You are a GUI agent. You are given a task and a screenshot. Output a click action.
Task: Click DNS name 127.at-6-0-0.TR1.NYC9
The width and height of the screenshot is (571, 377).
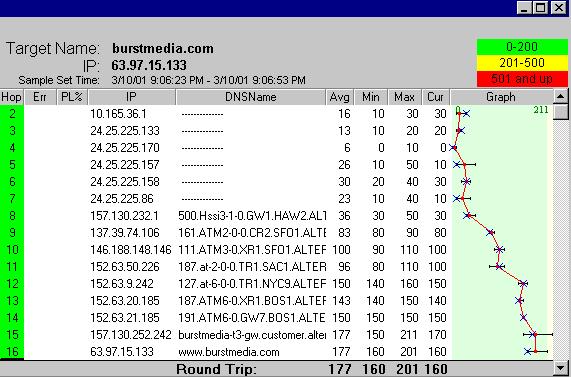[x=252, y=284]
